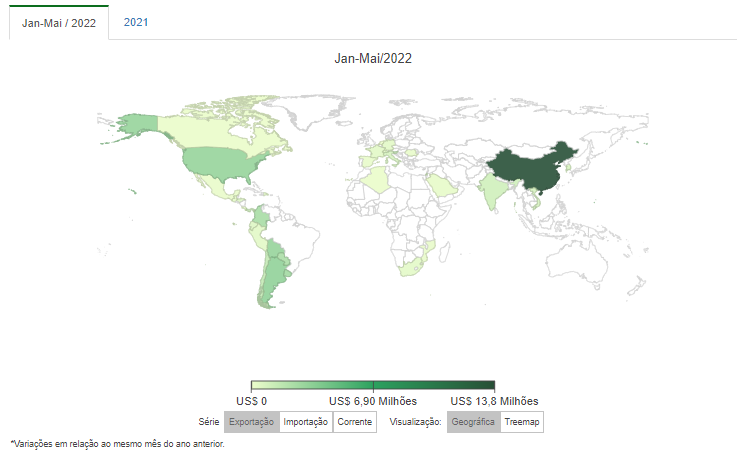Choose the Geográfica visualization
The image size is (750, 458).
pos(473,422)
